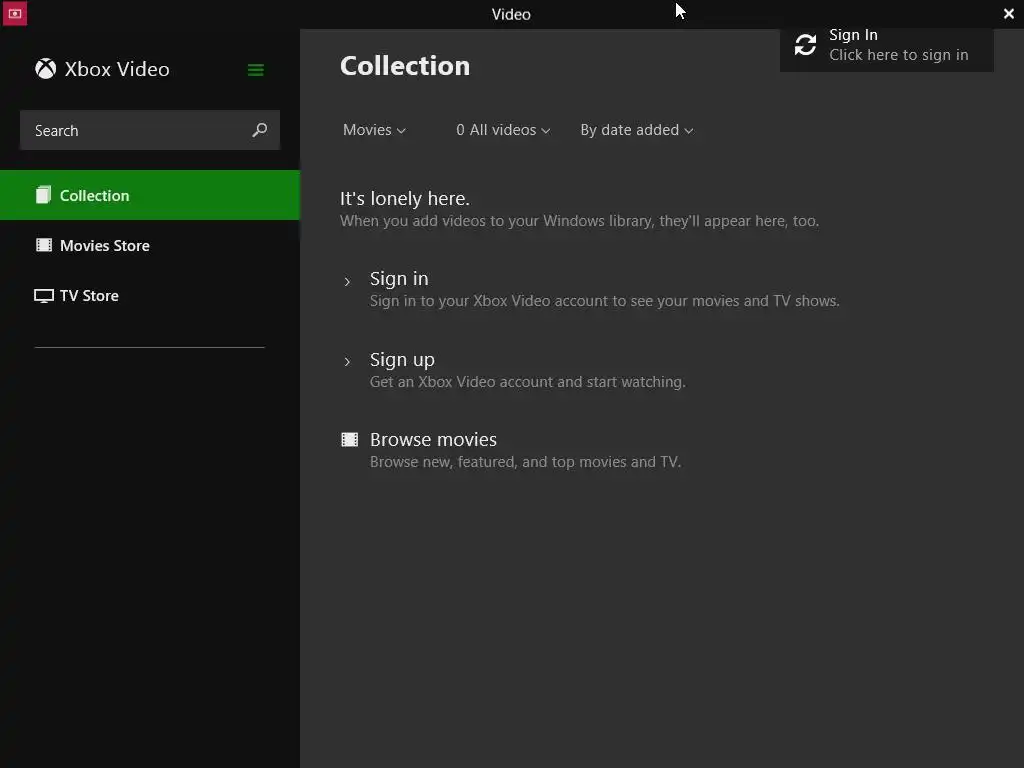1024x768 pixels.
Task: Click the Xbox logo icon
Action: 46,69
